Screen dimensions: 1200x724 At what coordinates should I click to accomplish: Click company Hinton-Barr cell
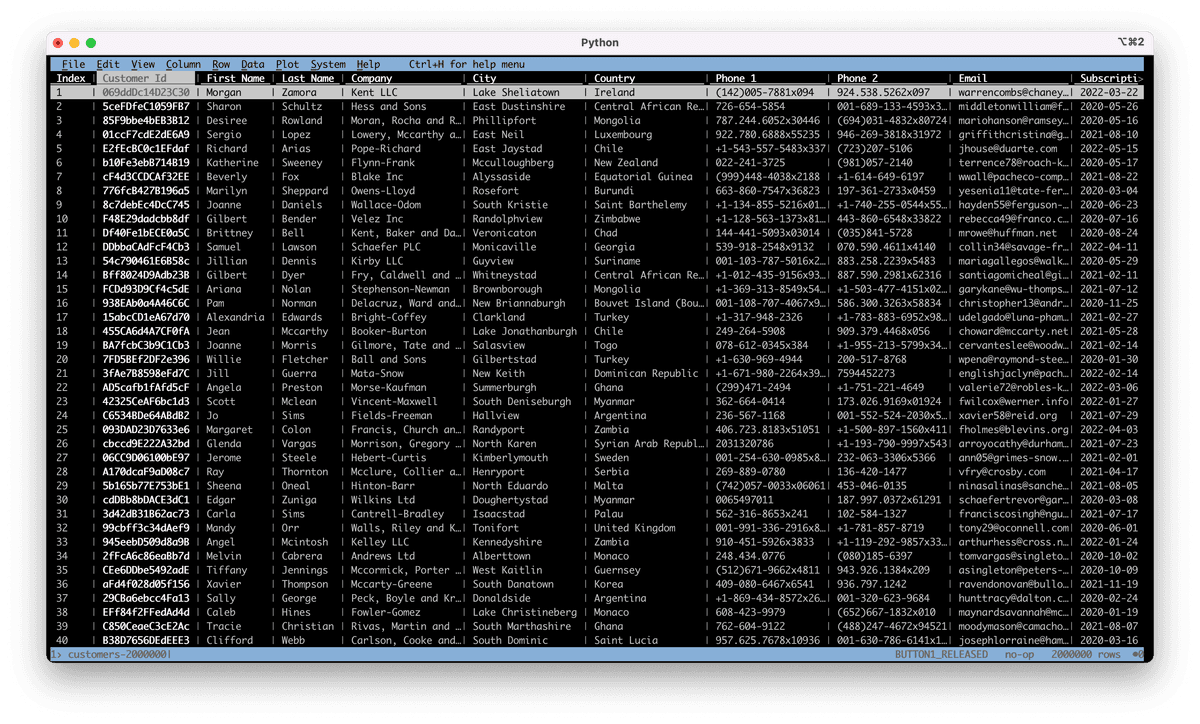383,486
